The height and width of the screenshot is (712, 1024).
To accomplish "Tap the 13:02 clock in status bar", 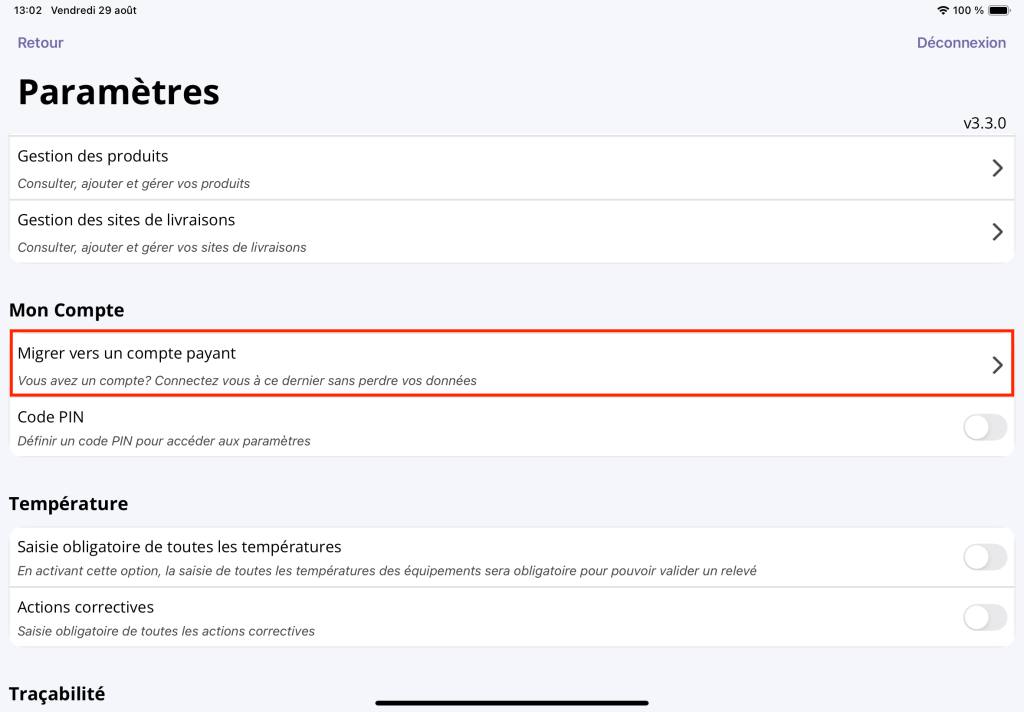I will (x=28, y=10).
